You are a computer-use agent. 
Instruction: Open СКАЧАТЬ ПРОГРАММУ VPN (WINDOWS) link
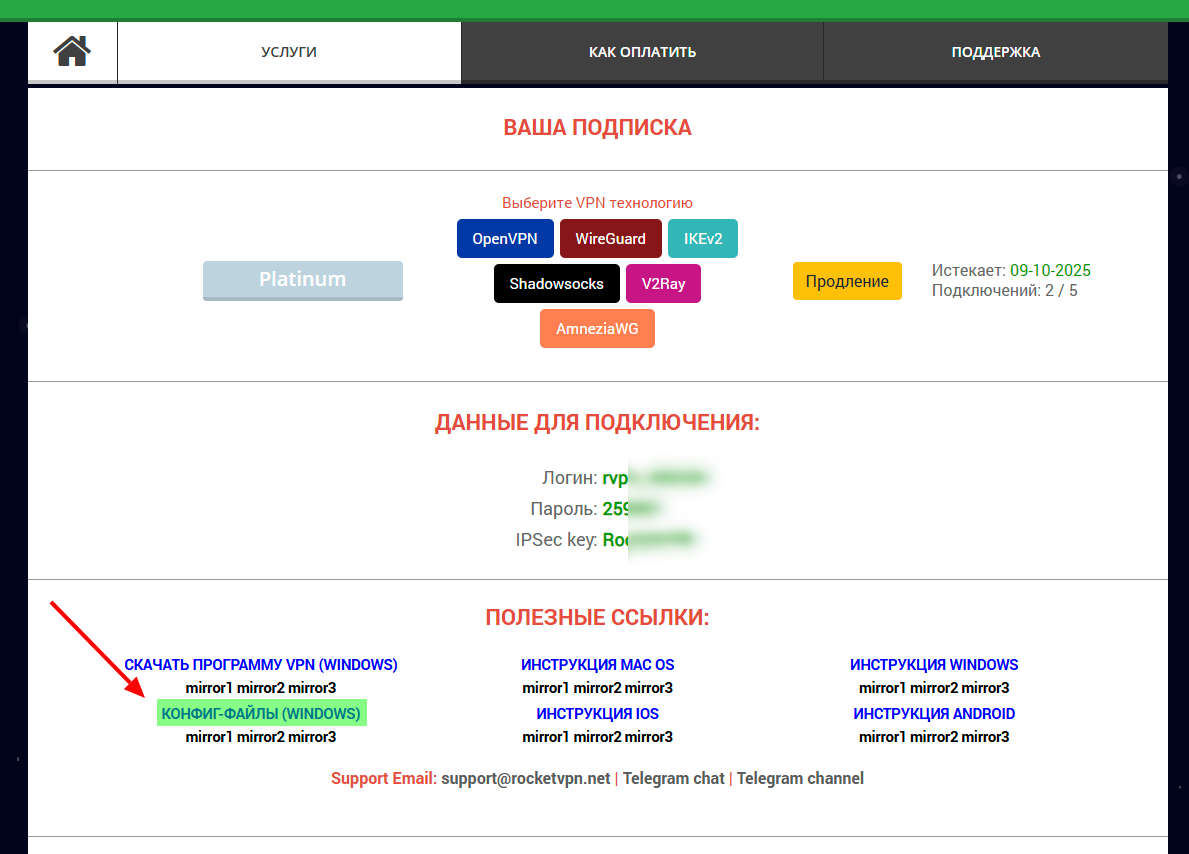click(261, 665)
